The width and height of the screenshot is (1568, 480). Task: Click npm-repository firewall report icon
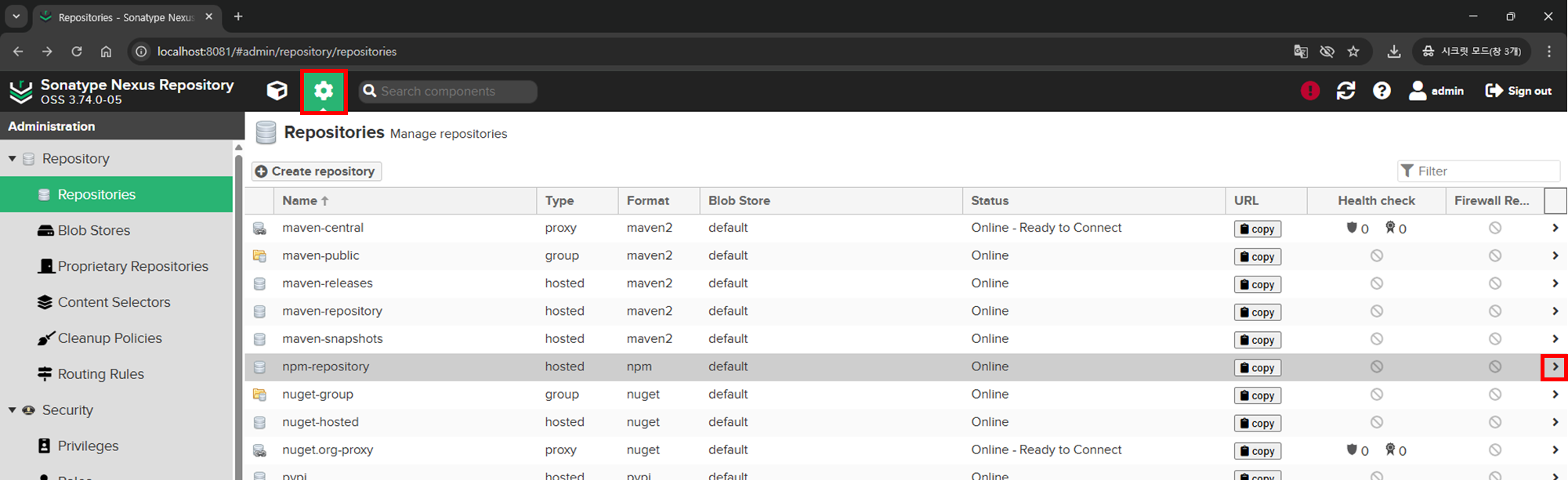tap(1495, 366)
